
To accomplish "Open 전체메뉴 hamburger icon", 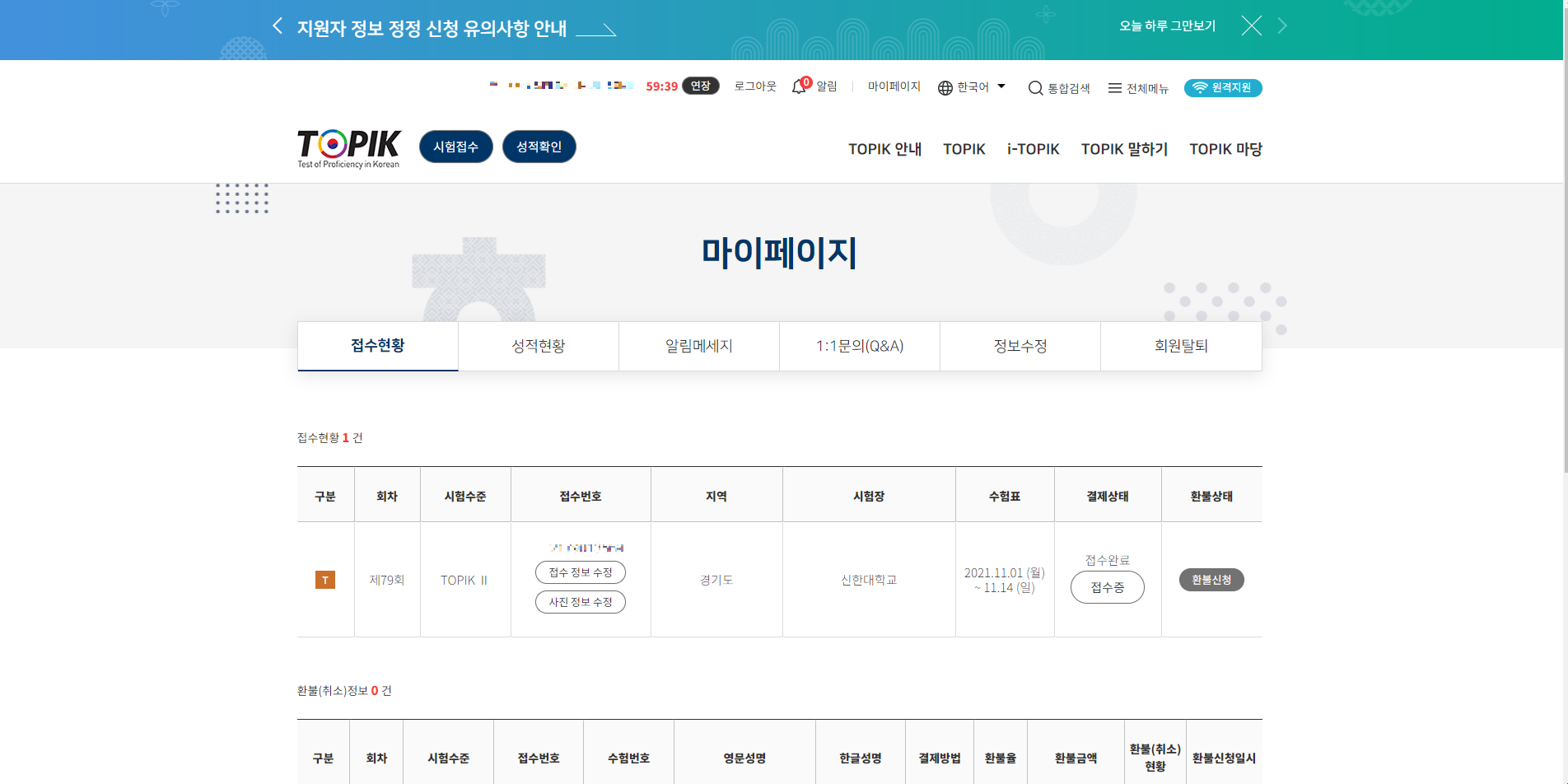I will click(x=1114, y=87).
